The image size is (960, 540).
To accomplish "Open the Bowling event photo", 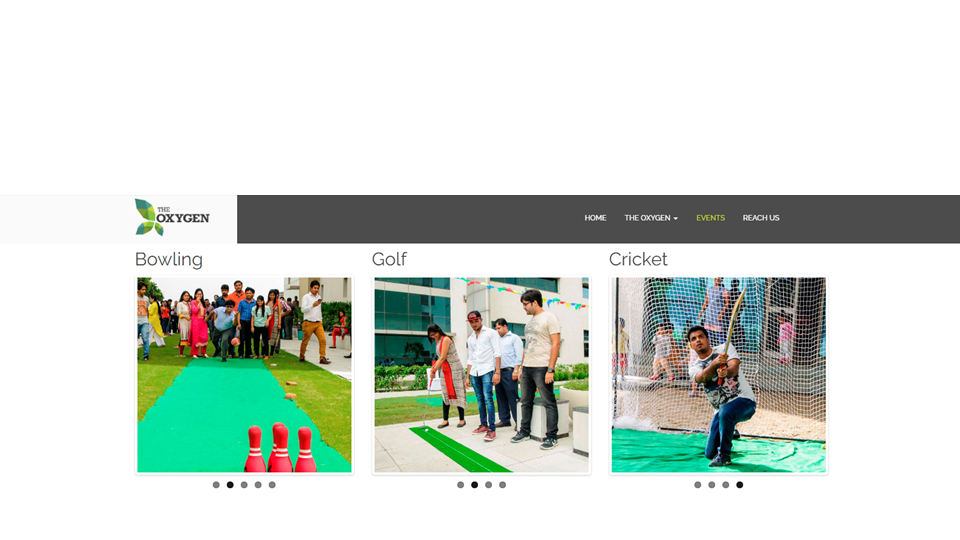I will tap(244, 375).
